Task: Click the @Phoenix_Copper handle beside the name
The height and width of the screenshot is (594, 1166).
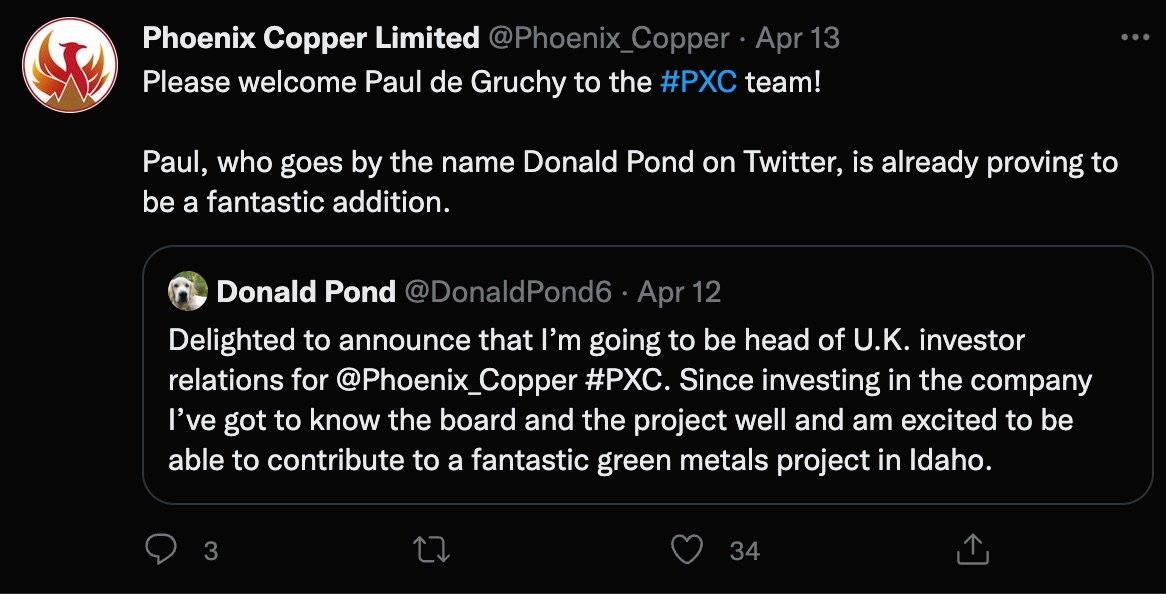Action: [608, 39]
